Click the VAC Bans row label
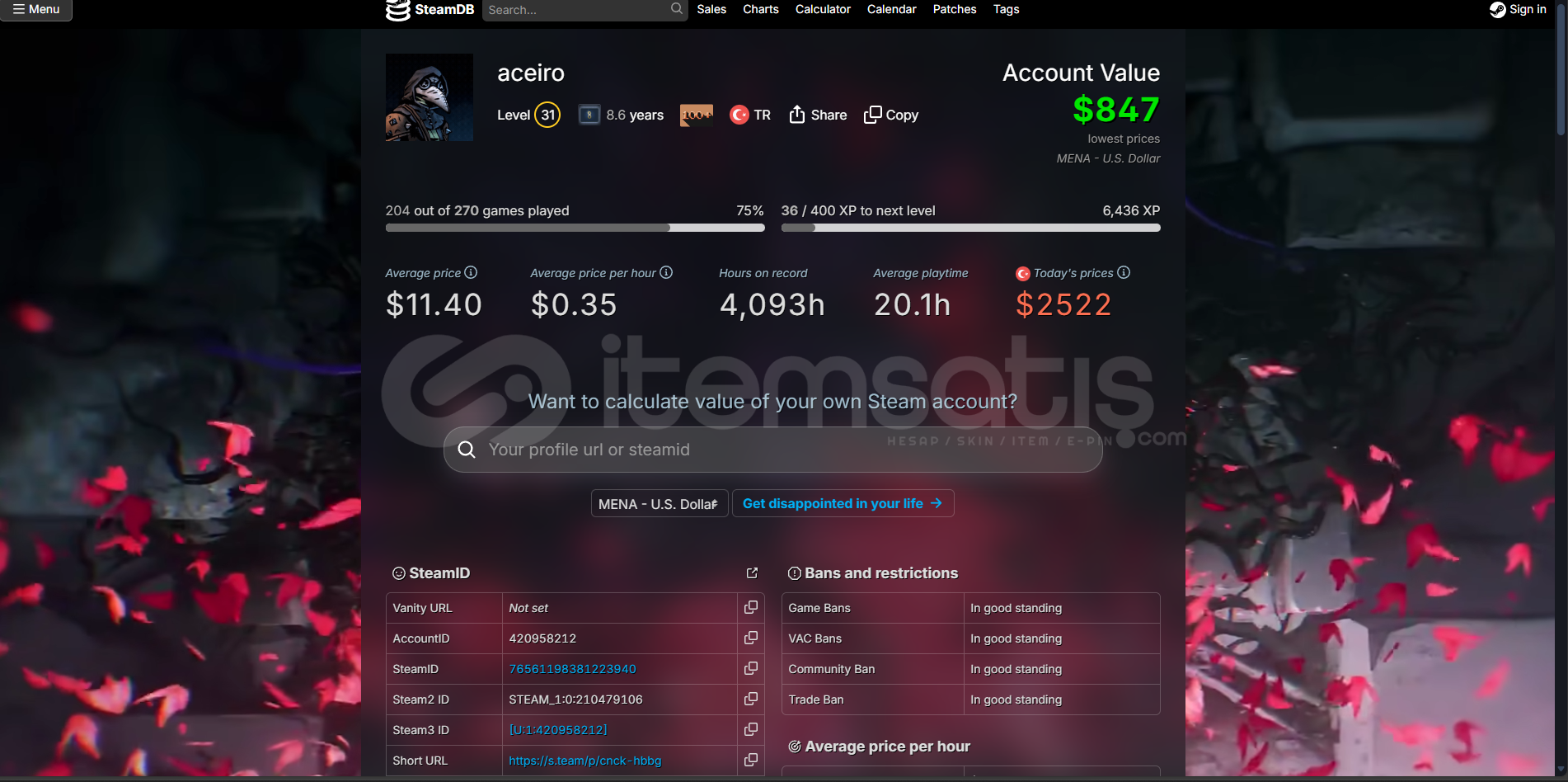This screenshot has width=1568, height=782. tap(815, 638)
